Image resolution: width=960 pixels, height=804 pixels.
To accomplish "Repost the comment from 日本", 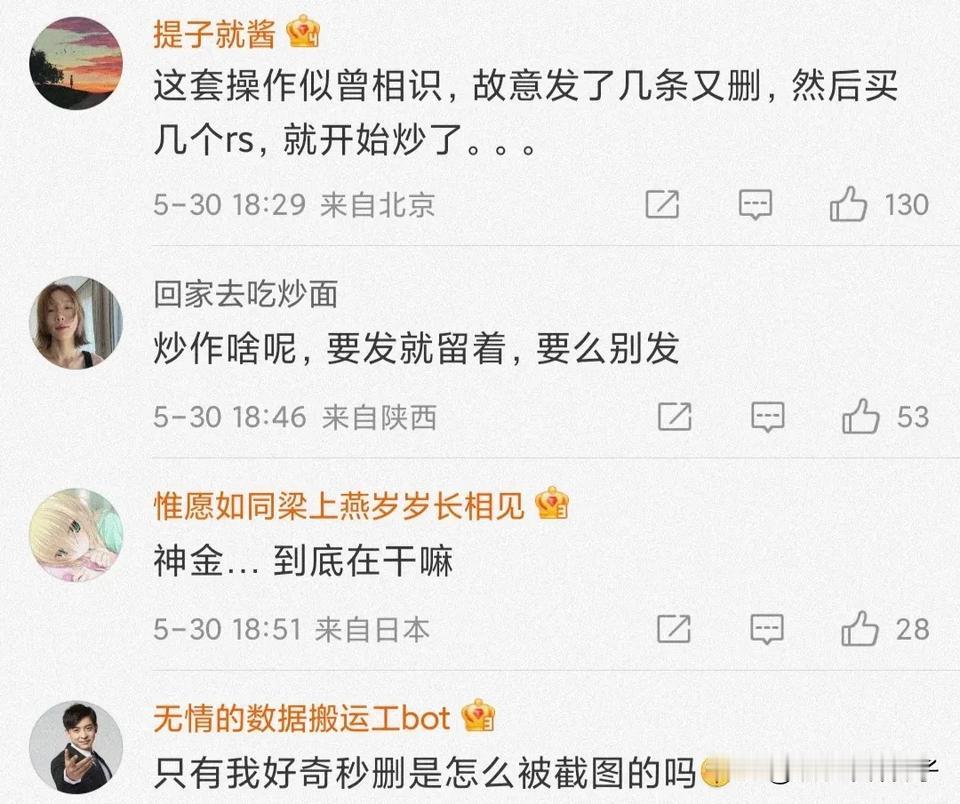I will point(673,629).
